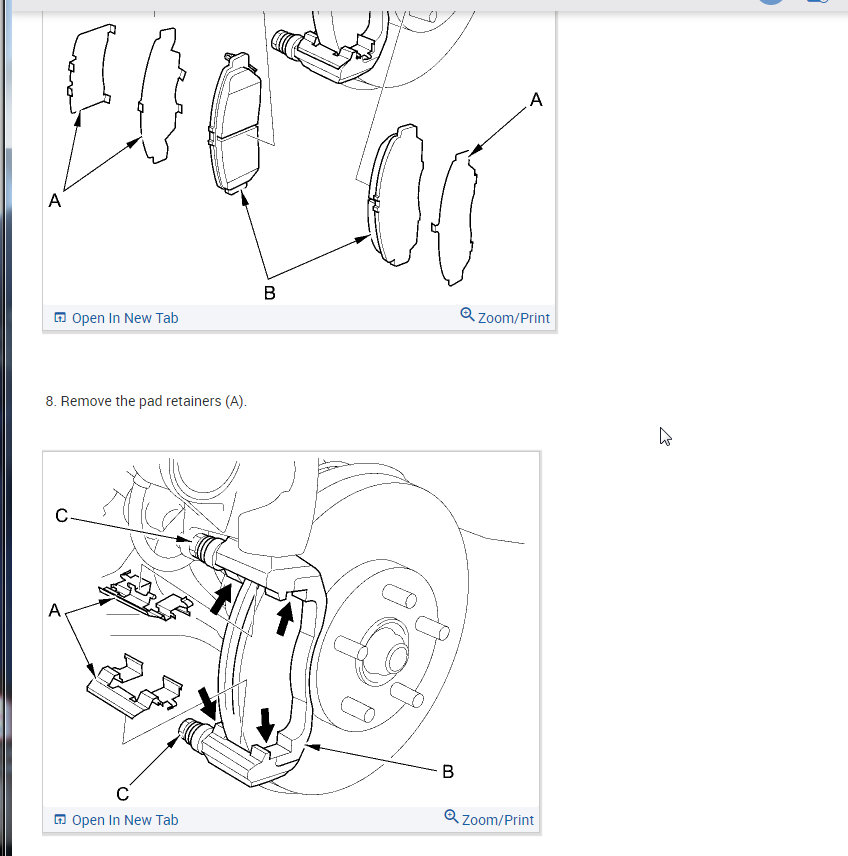848x856 pixels.
Task: Open the brake pad diagram in new tab
Action: click(x=116, y=318)
